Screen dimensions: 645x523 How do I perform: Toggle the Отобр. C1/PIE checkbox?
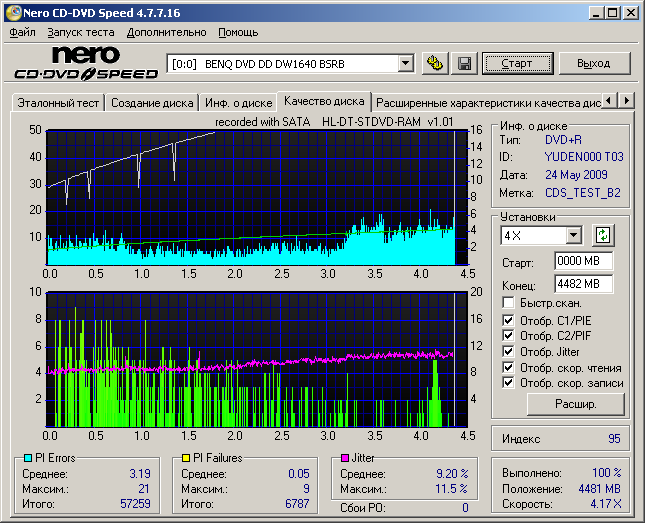[508, 319]
